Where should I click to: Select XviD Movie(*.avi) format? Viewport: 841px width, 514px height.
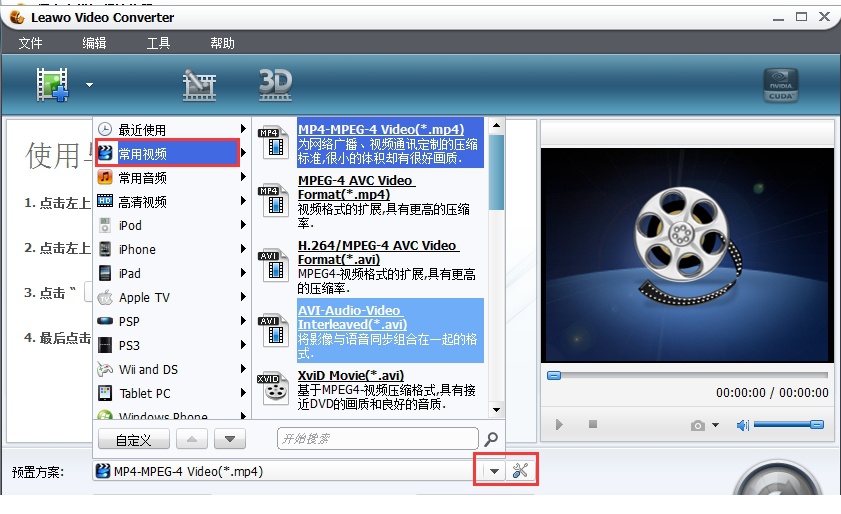coord(390,390)
